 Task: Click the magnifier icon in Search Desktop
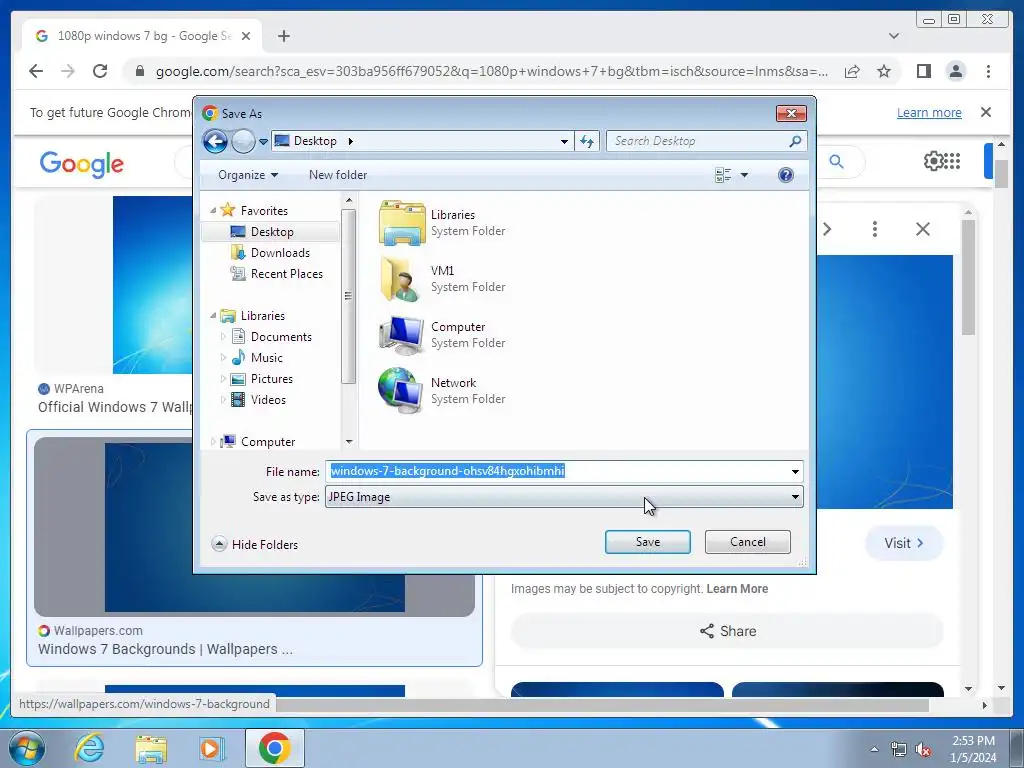click(795, 141)
